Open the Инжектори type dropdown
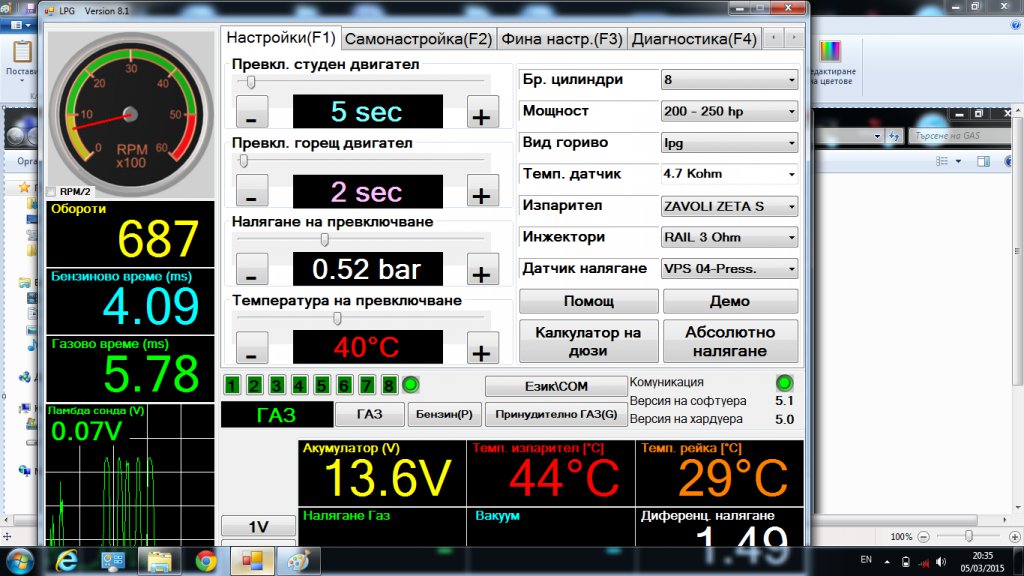 729,238
